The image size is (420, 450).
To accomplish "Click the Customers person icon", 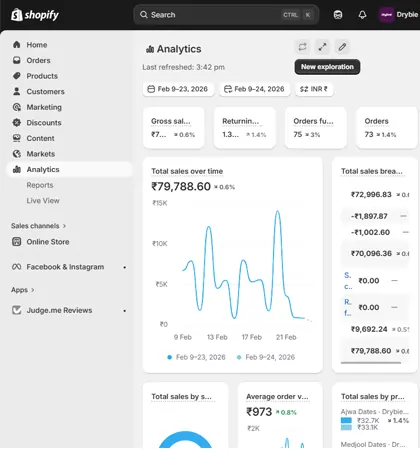I will (x=17, y=91).
